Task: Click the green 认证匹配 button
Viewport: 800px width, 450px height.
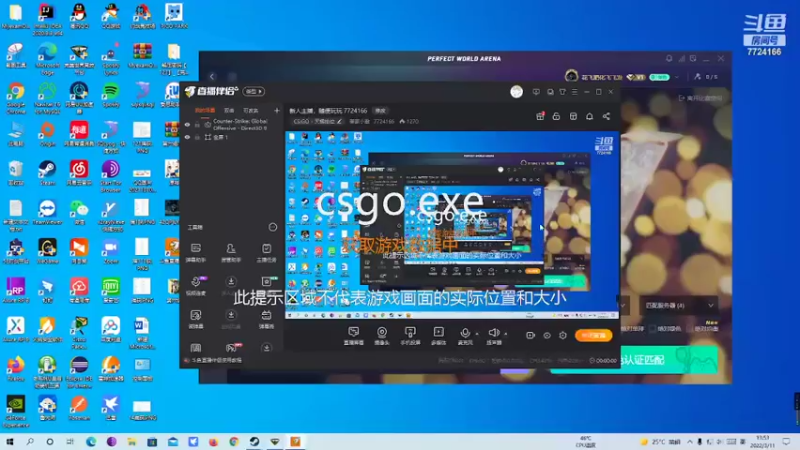Action: point(634,360)
